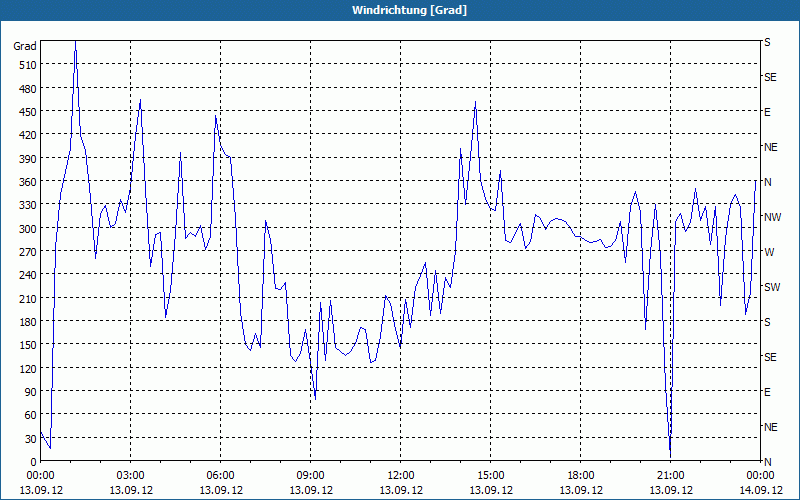Click the N compass label beside the 360 gridline
This screenshot has width=800, height=500.
(767, 182)
